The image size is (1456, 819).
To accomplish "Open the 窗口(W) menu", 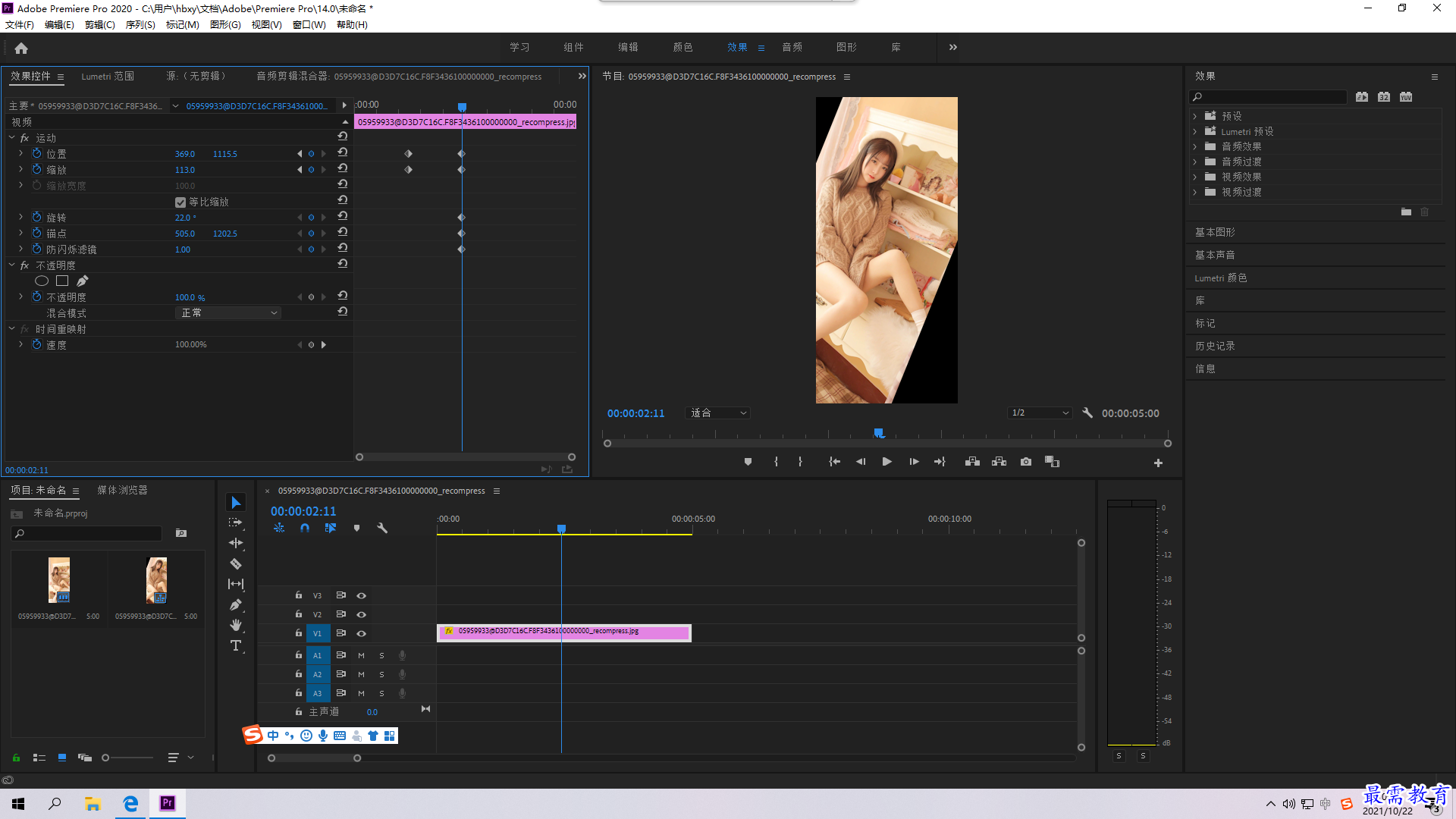I will (309, 25).
